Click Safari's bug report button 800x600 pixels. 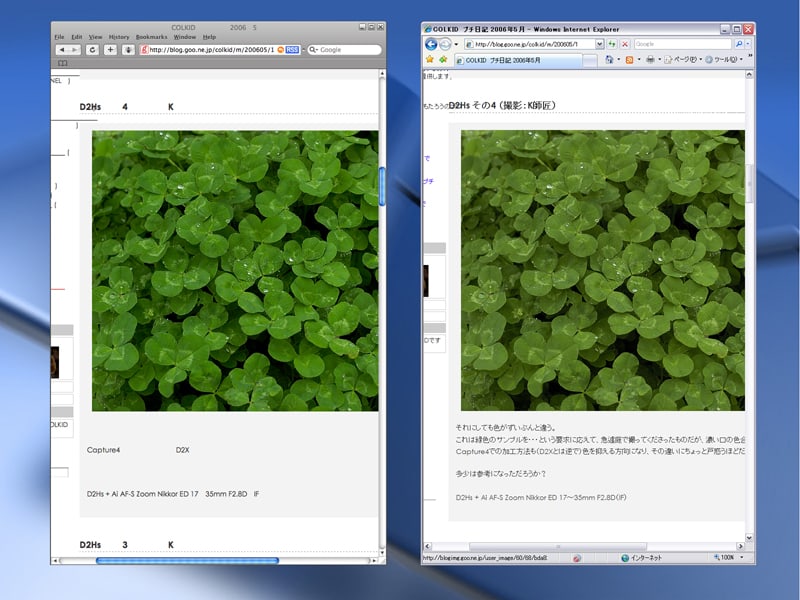pyautogui.click(x=128, y=49)
